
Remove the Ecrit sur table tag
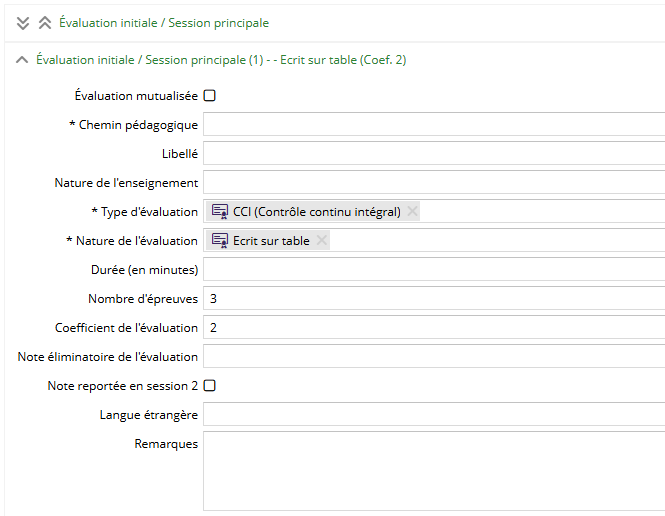click(x=322, y=240)
